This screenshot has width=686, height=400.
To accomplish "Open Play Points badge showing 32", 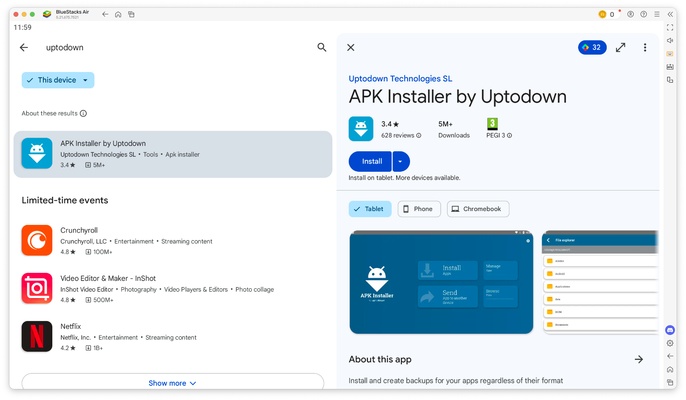I will point(592,47).
